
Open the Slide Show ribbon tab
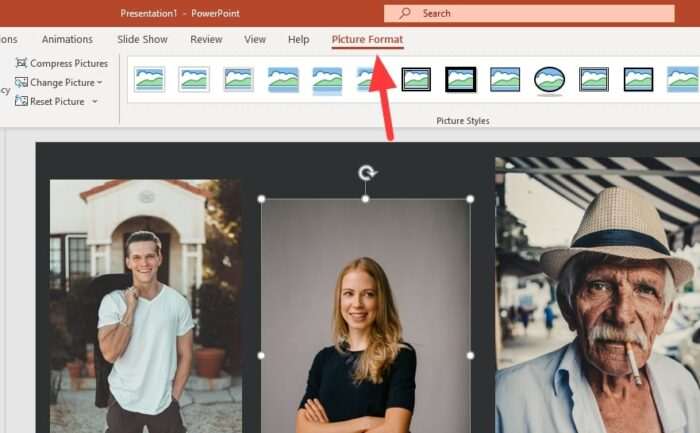pyautogui.click(x=142, y=39)
